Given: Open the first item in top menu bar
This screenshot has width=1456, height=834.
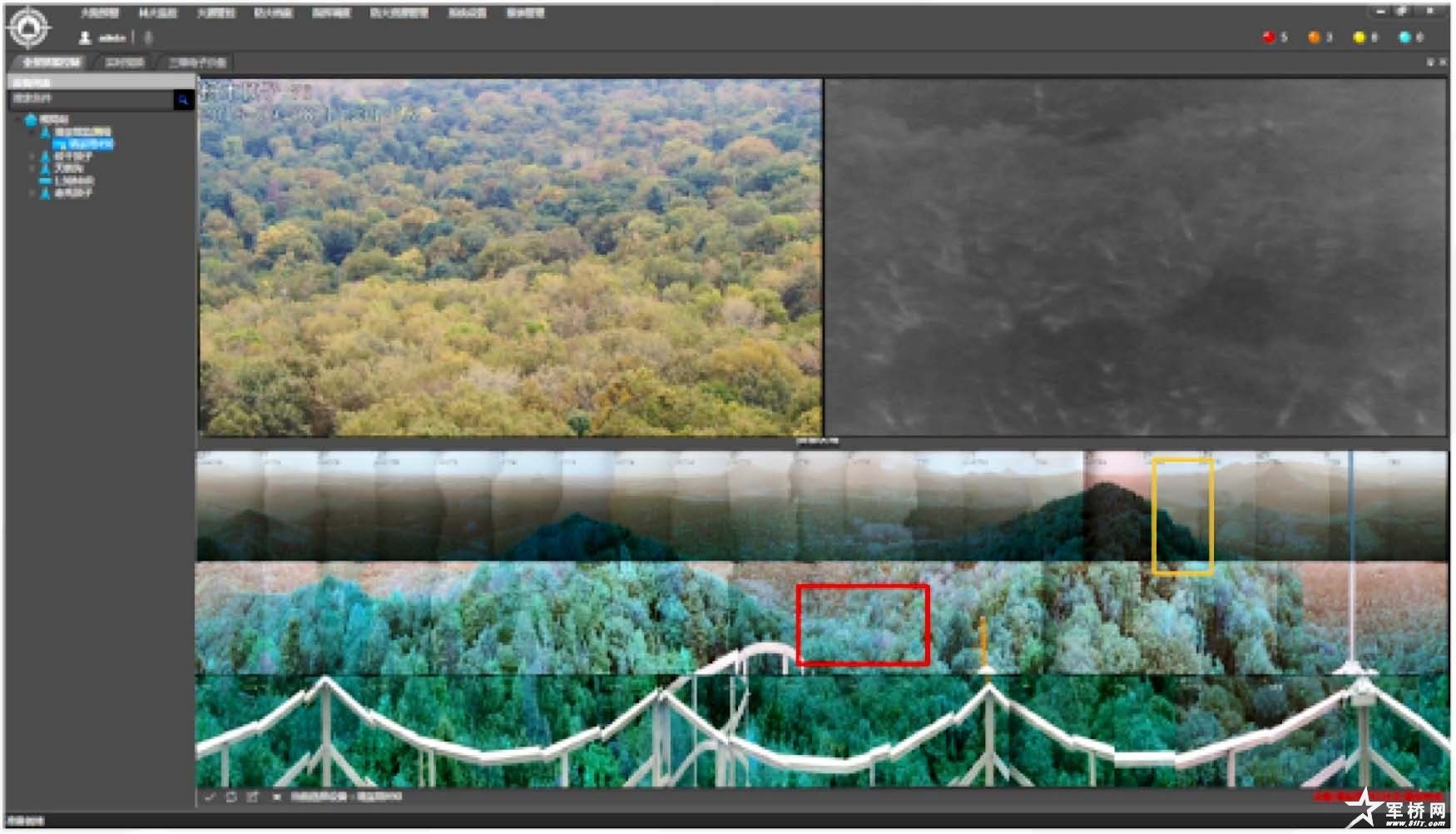Looking at the screenshot, I should click(99, 13).
